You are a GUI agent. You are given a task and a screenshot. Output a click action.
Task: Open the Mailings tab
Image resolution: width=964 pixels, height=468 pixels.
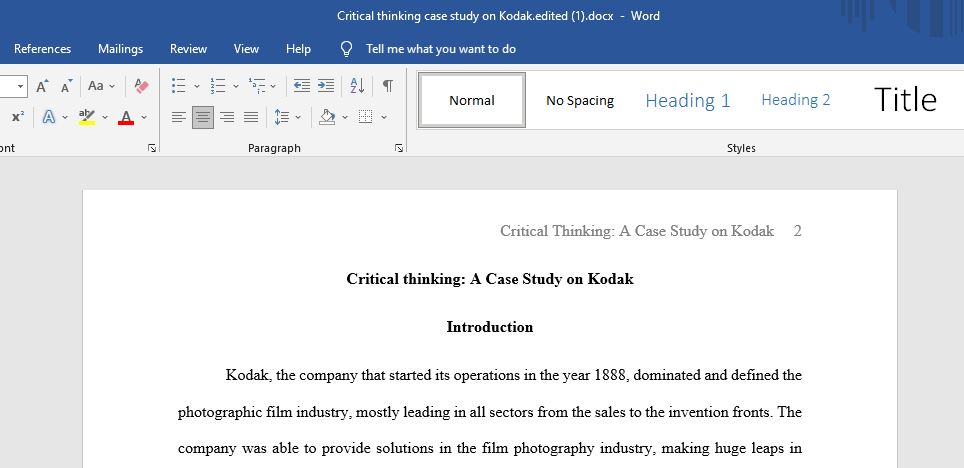click(120, 49)
